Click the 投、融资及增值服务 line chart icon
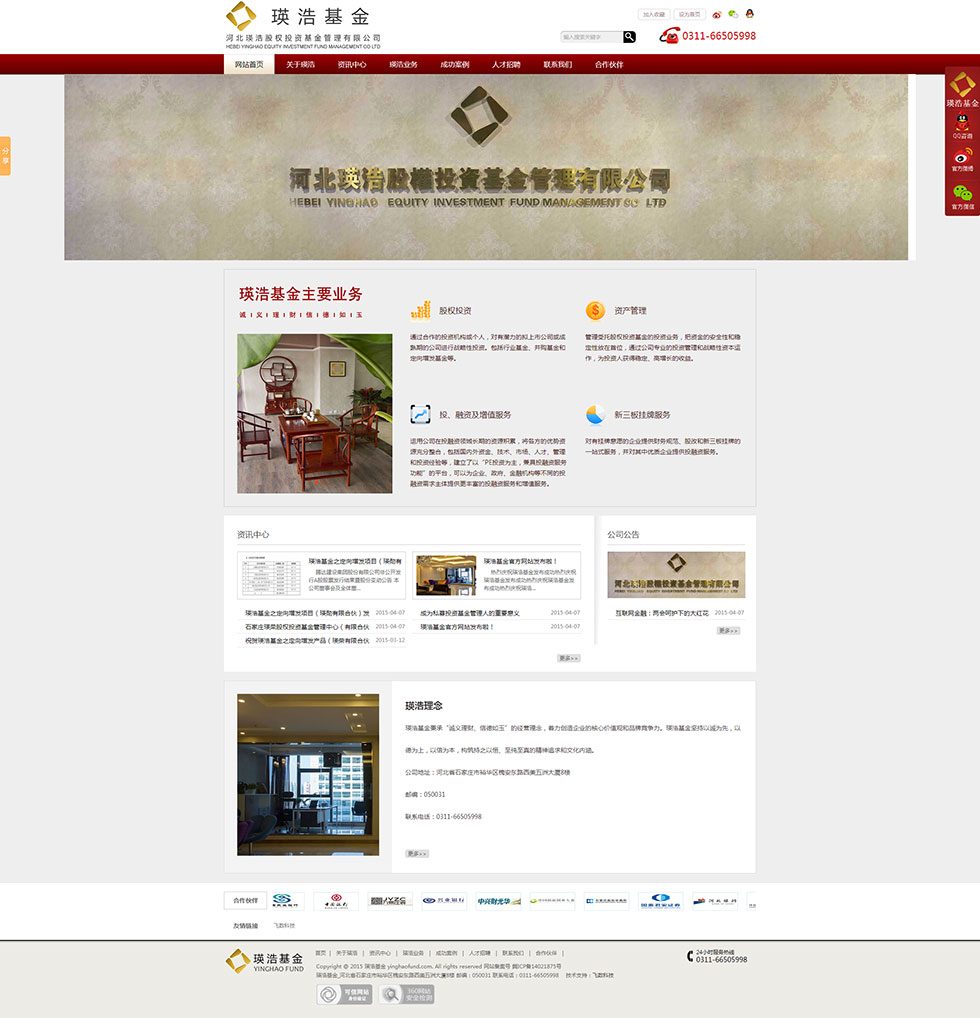Screen dimensions: 980x1018 (x=420, y=414)
